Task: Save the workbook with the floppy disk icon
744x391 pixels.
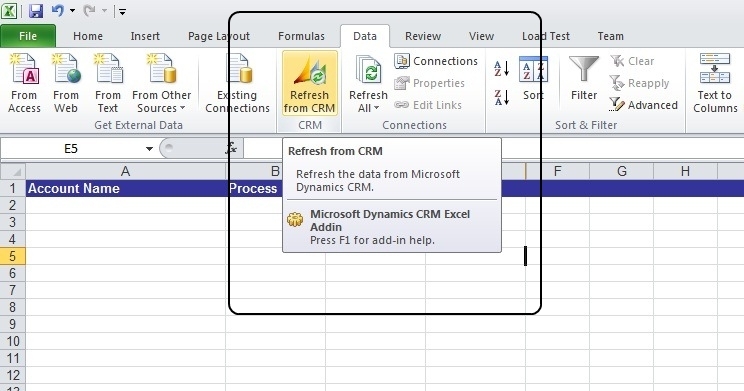Action: pos(36,10)
